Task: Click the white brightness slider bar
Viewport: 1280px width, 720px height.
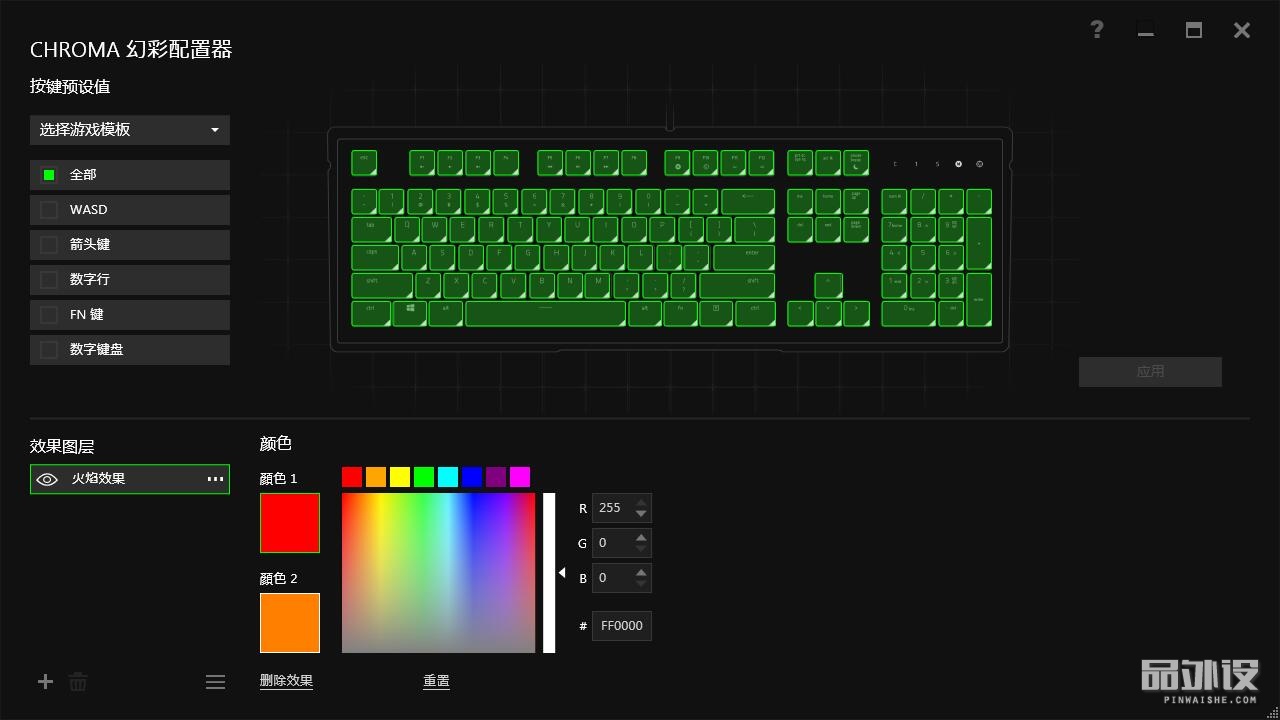Action: pyautogui.click(x=549, y=573)
